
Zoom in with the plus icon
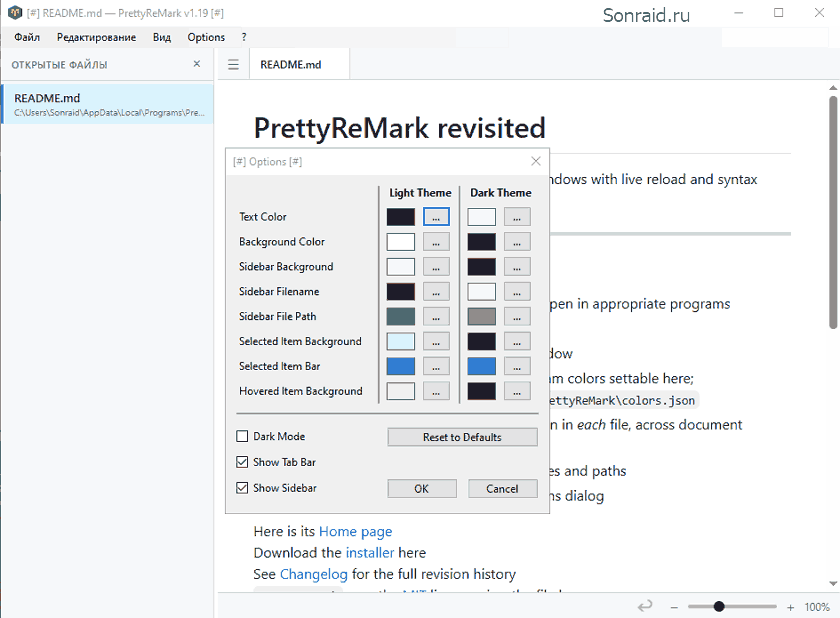tap(790, 607)
